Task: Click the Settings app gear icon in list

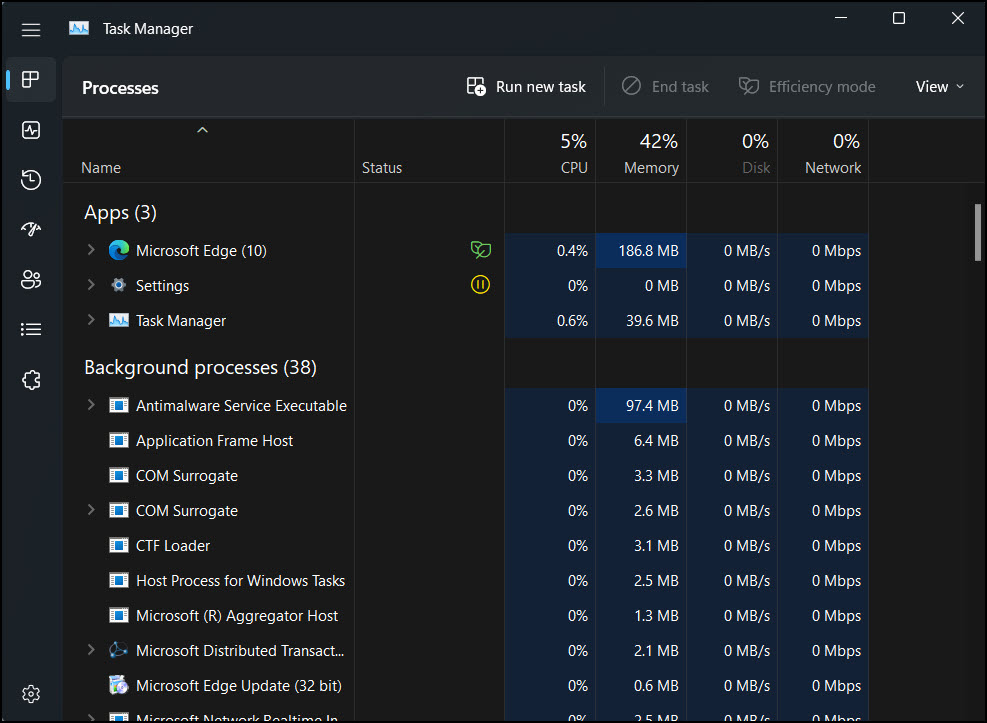Action: pos(118,285)
